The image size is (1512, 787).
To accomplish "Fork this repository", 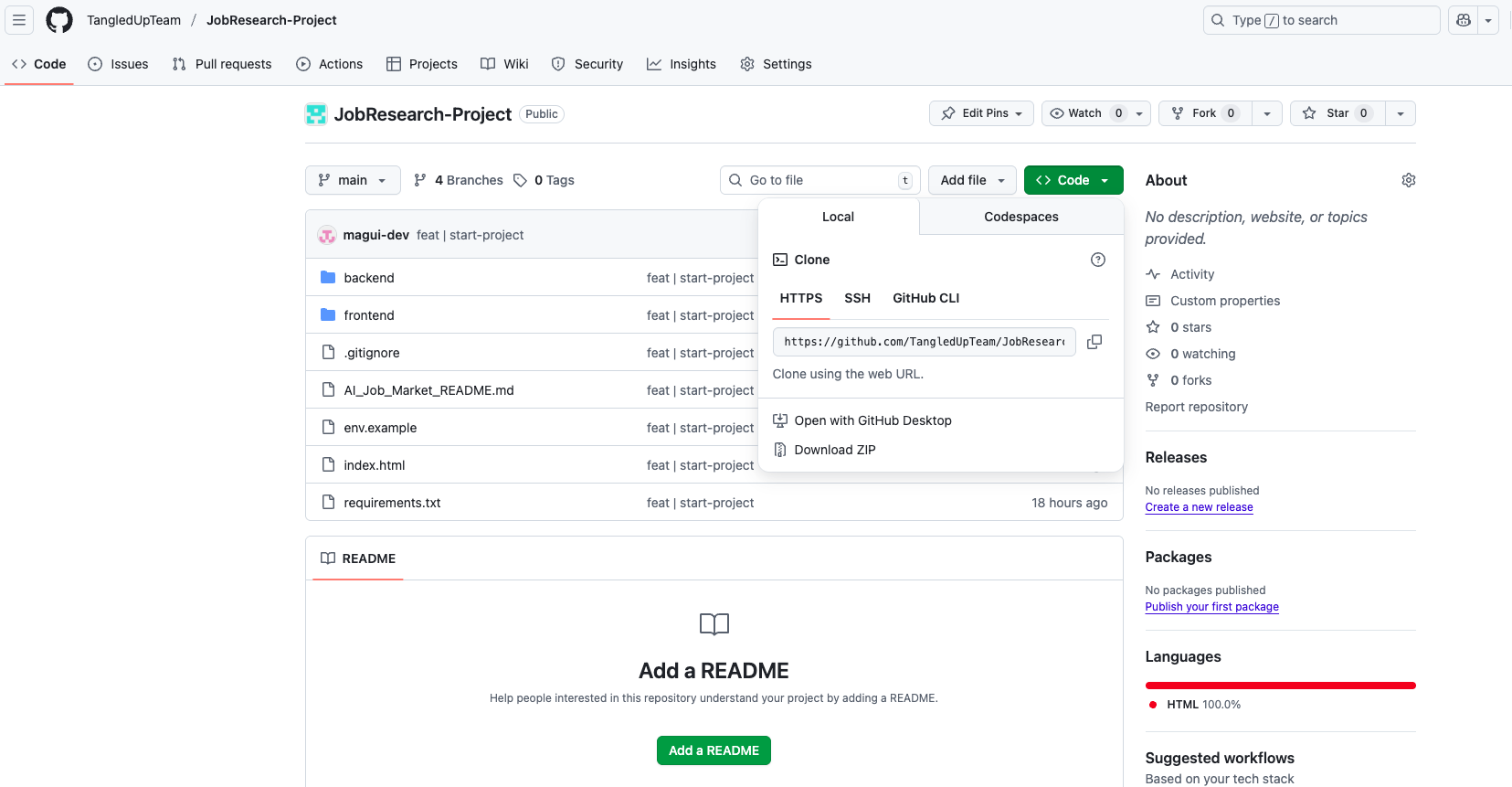I will pyautogui.click(x=1205, y=113).
